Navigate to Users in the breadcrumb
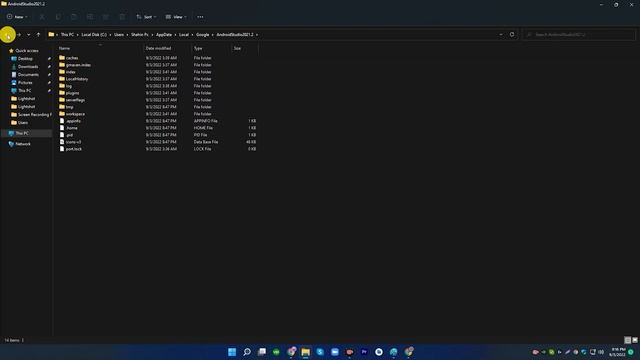This screenshot has width=640, height=360. click(x=119, y=35)
